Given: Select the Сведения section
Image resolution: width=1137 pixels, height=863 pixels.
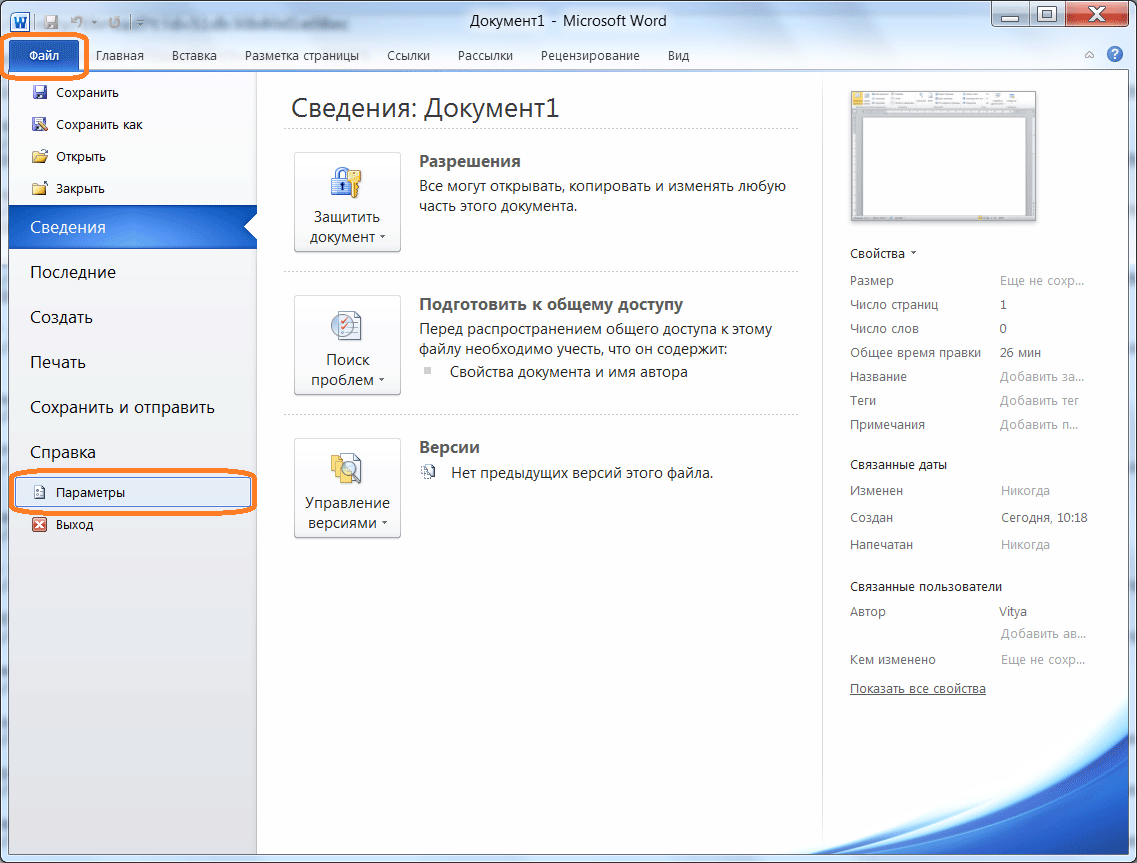Looking at the screenshot, I should pos(133,227).
